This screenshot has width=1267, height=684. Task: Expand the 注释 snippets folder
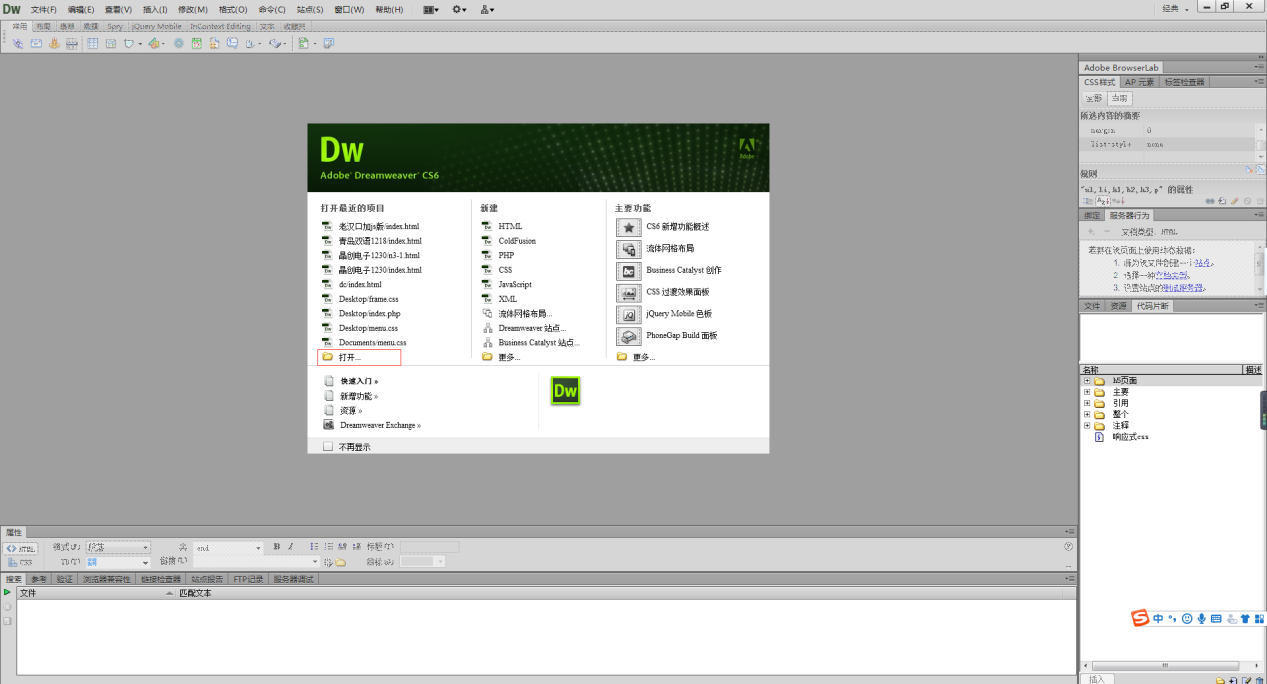pyautogui.click(x=1087, y=426)
